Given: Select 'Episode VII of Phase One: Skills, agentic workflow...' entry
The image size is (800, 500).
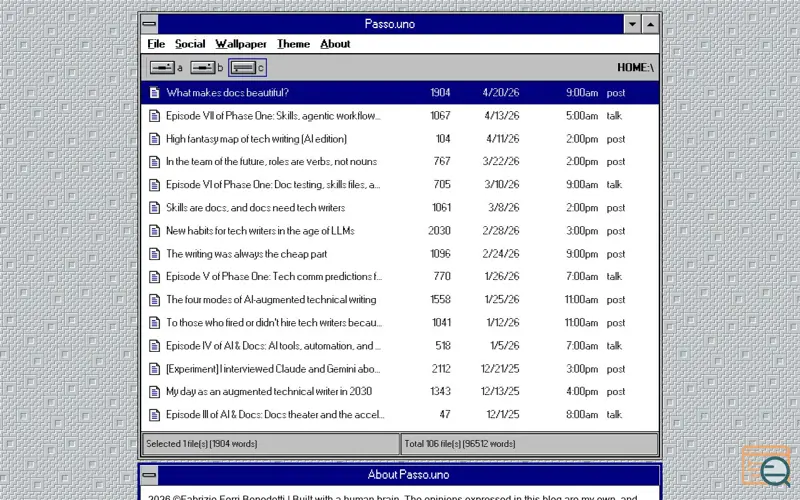Looking at the screenshot, I should pyautogui.click(x=273, y=116).
